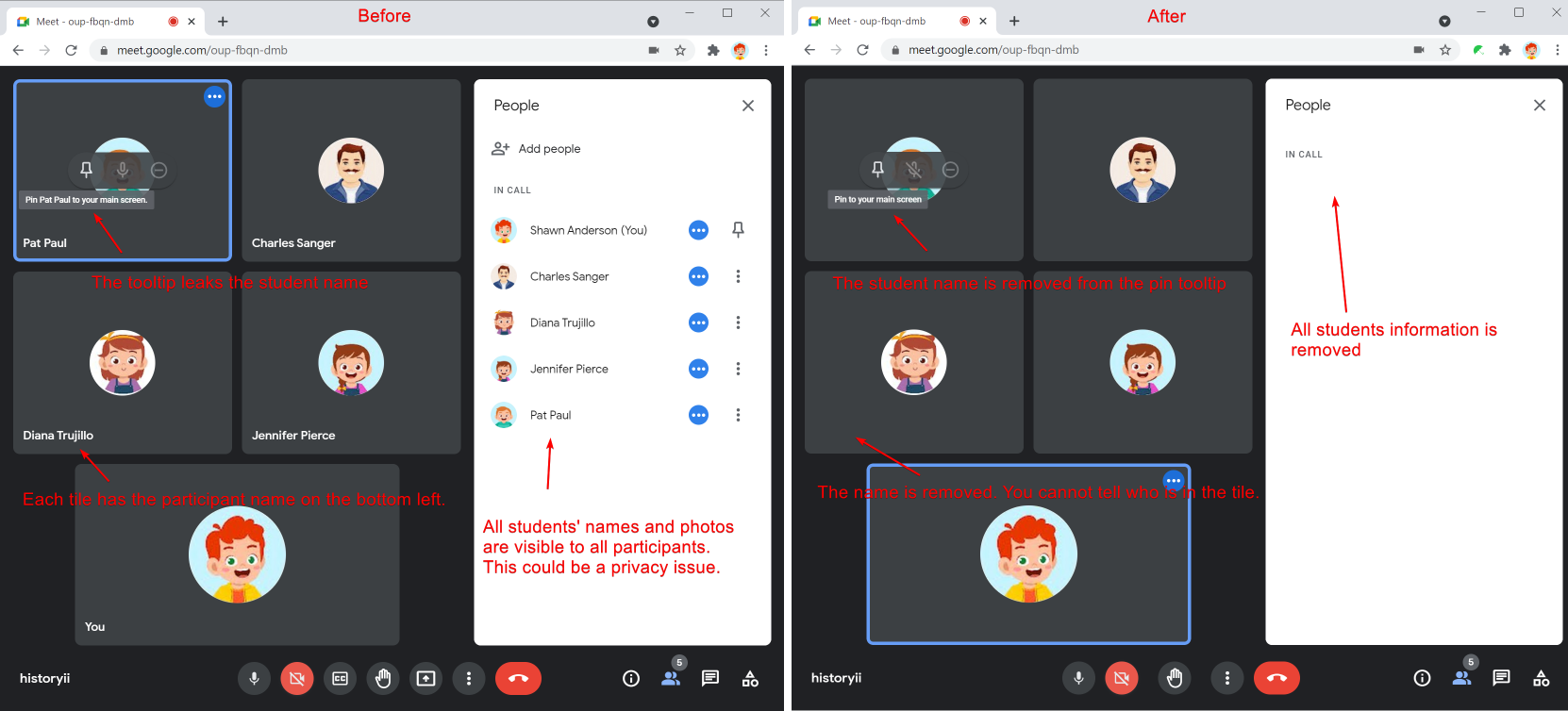Toggle the red camera button in the After window
Viewport: 1568px width, 711px height.
[x=1122, y=678]
